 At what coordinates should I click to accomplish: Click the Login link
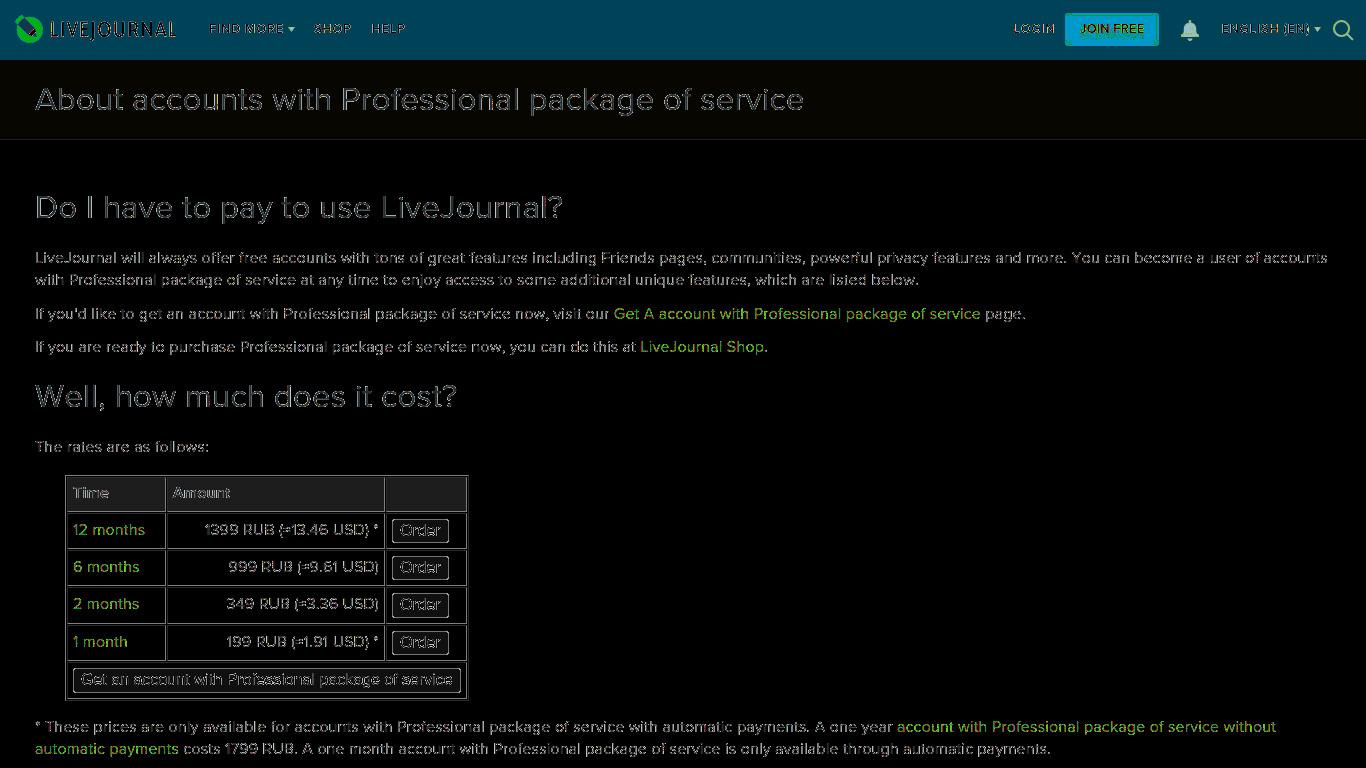click(x=1034, y=29)
